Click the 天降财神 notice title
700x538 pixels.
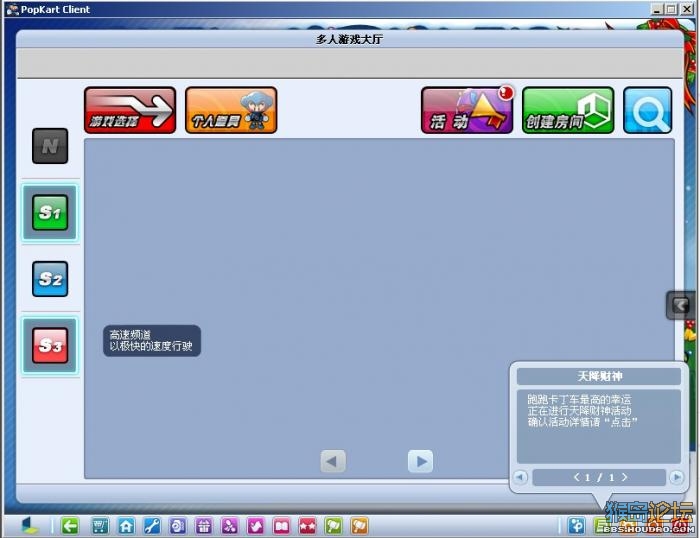pyautogui.click(x=599, y=376)
